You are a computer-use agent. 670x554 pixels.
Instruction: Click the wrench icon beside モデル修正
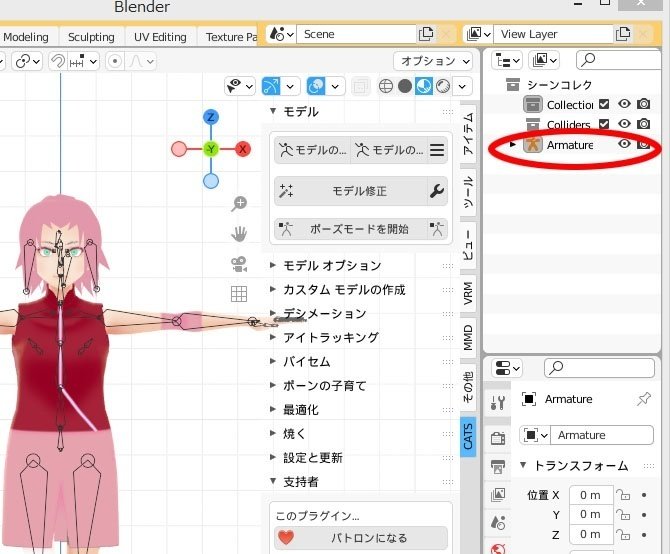[437, 191]
